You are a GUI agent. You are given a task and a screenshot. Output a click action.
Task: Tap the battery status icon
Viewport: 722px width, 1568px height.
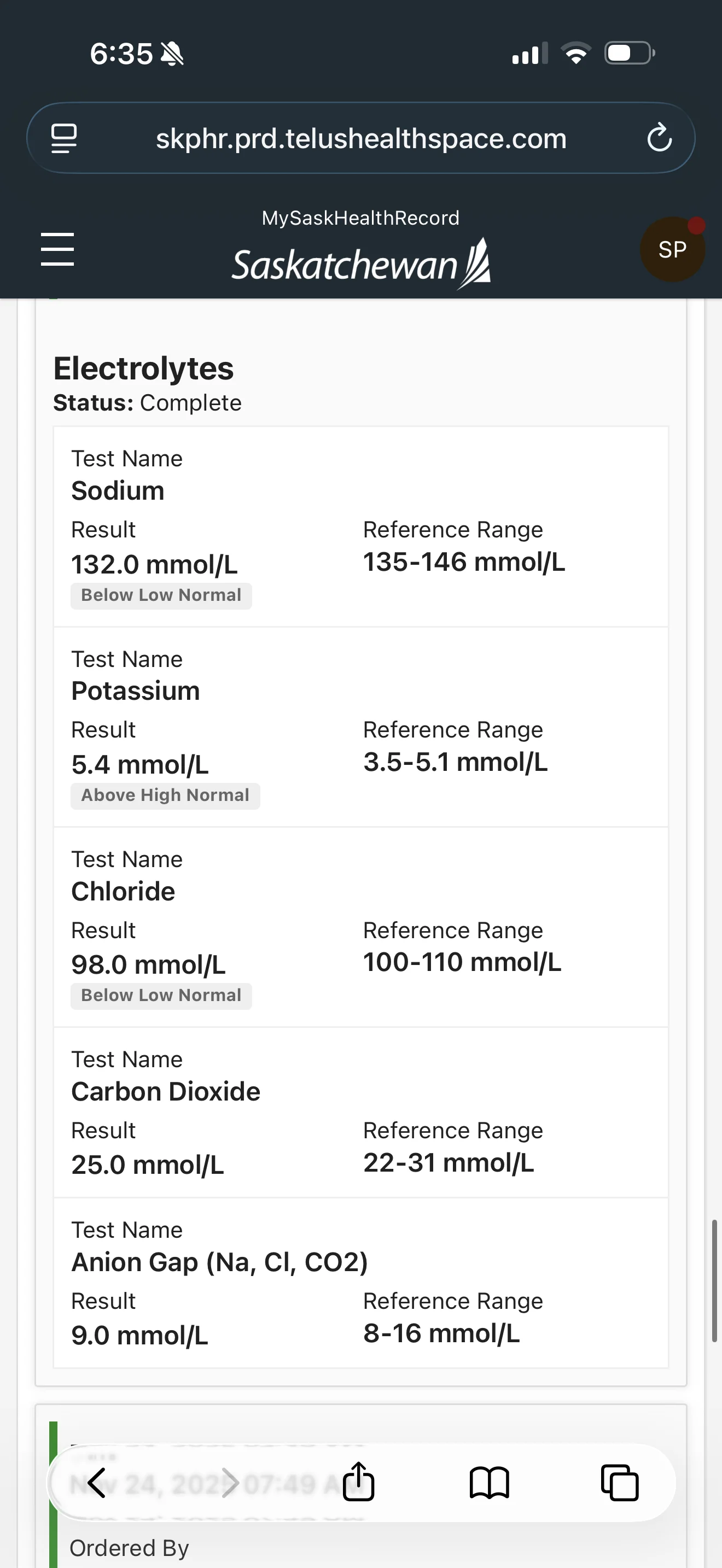click(630, 53)
